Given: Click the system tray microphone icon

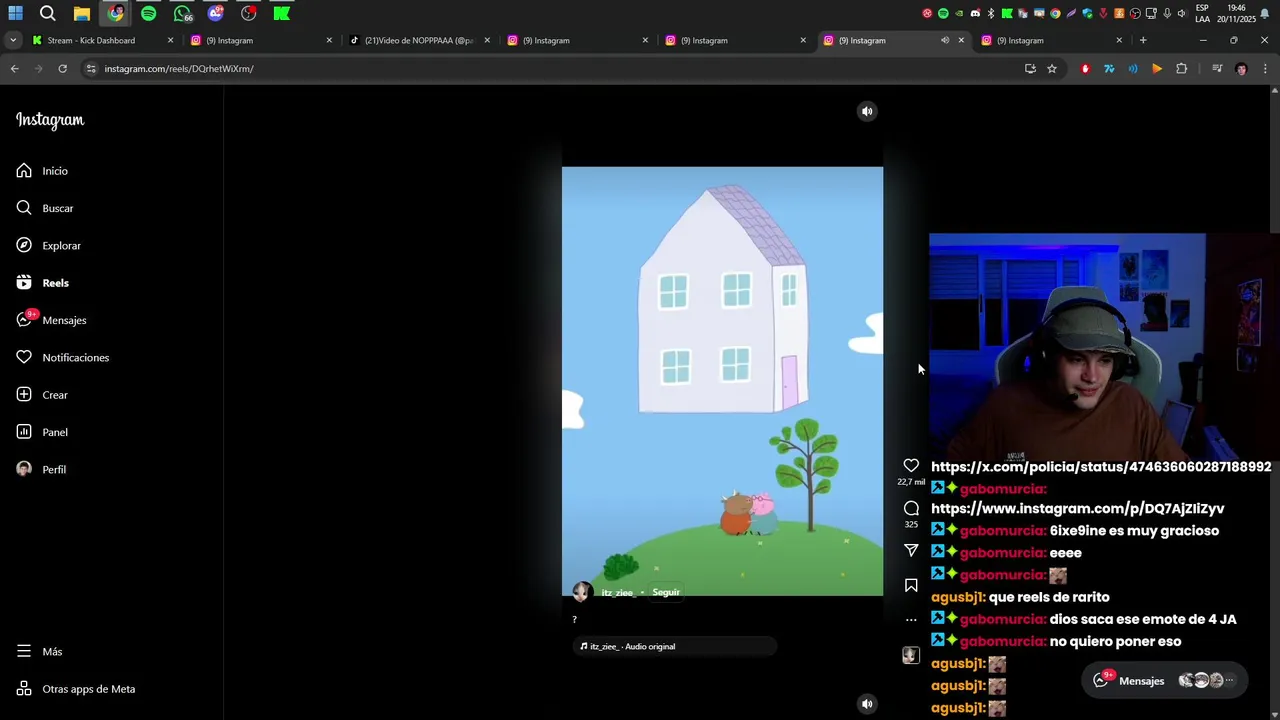Looking at the screenshot, I should pos(1167,13).
